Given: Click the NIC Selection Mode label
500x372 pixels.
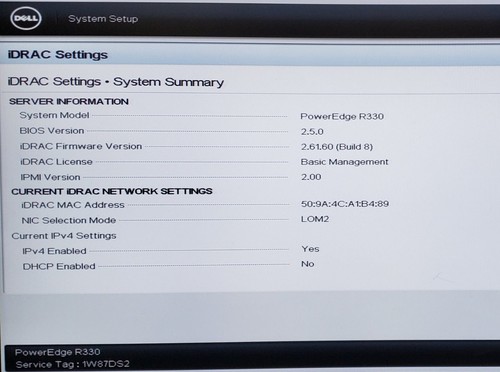Looking at the screenshot, I should click(x=69, y=220).
